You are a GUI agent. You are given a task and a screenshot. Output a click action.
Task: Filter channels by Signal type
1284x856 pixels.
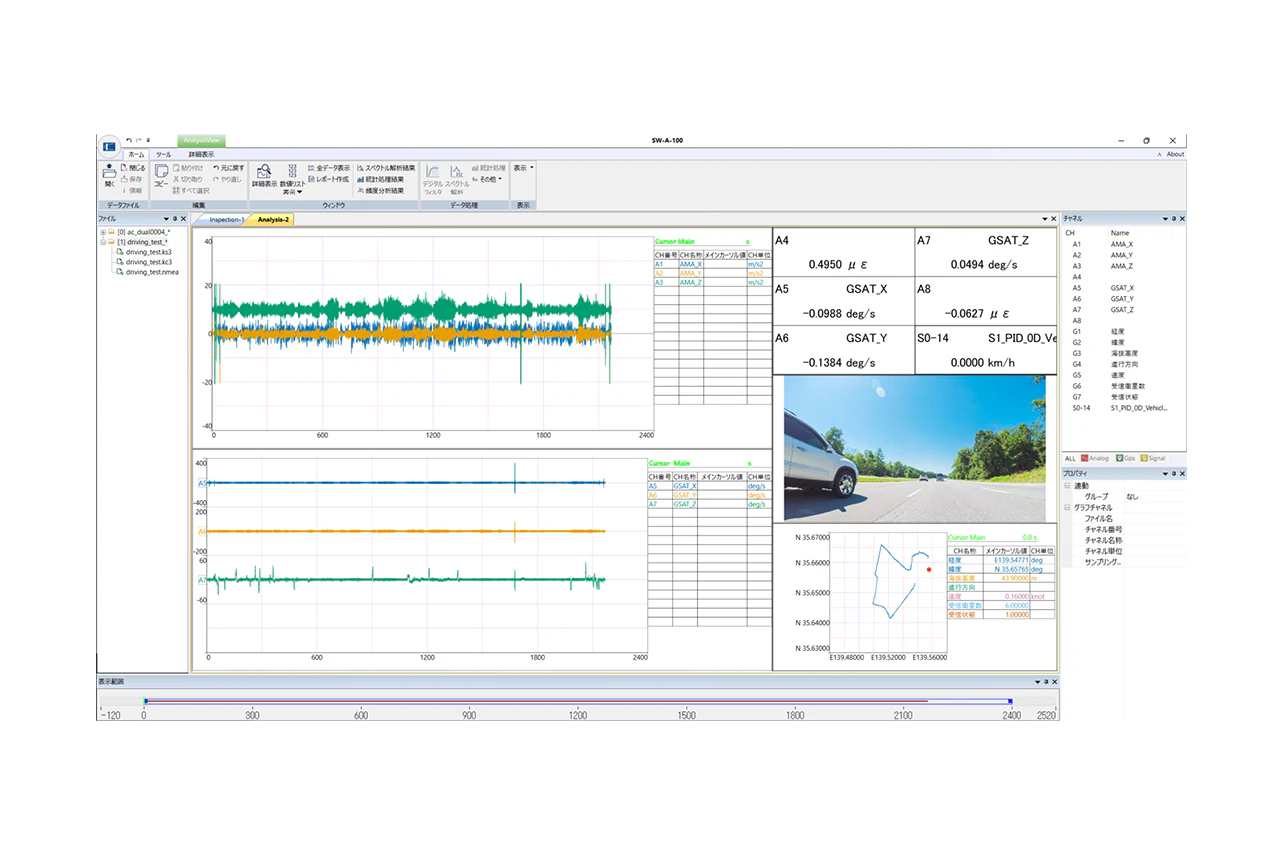[x=1153, y=458]
